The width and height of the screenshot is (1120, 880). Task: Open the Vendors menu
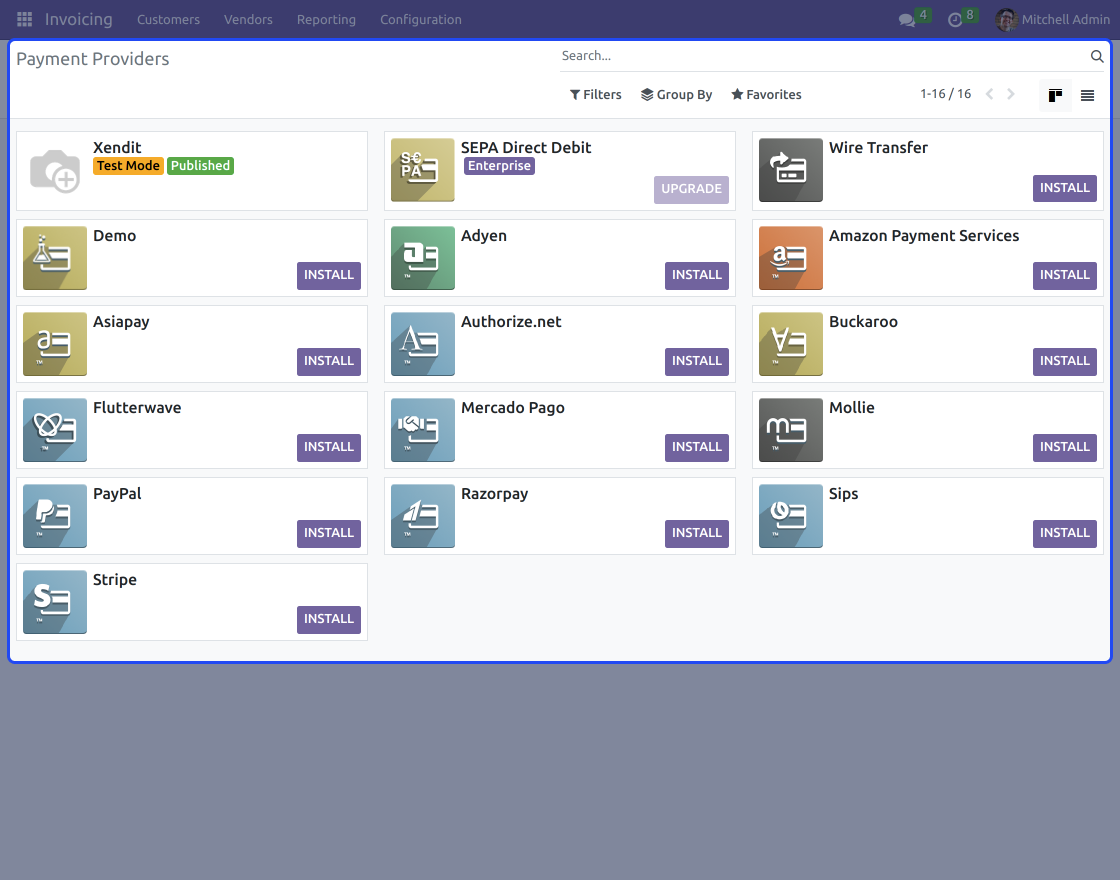click(249, 19)
